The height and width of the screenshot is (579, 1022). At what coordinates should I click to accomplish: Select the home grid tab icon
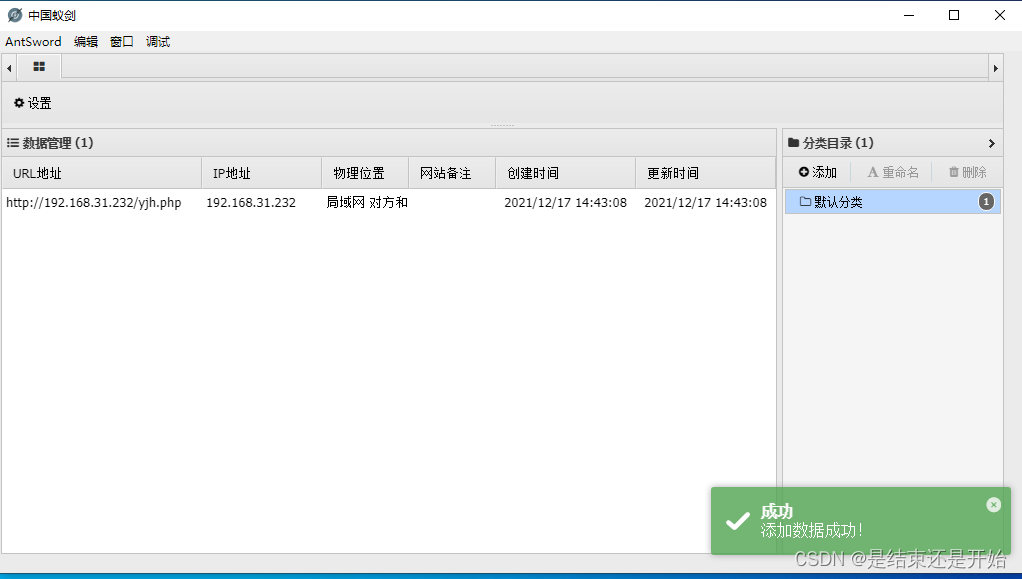click(x=39, y=67)
